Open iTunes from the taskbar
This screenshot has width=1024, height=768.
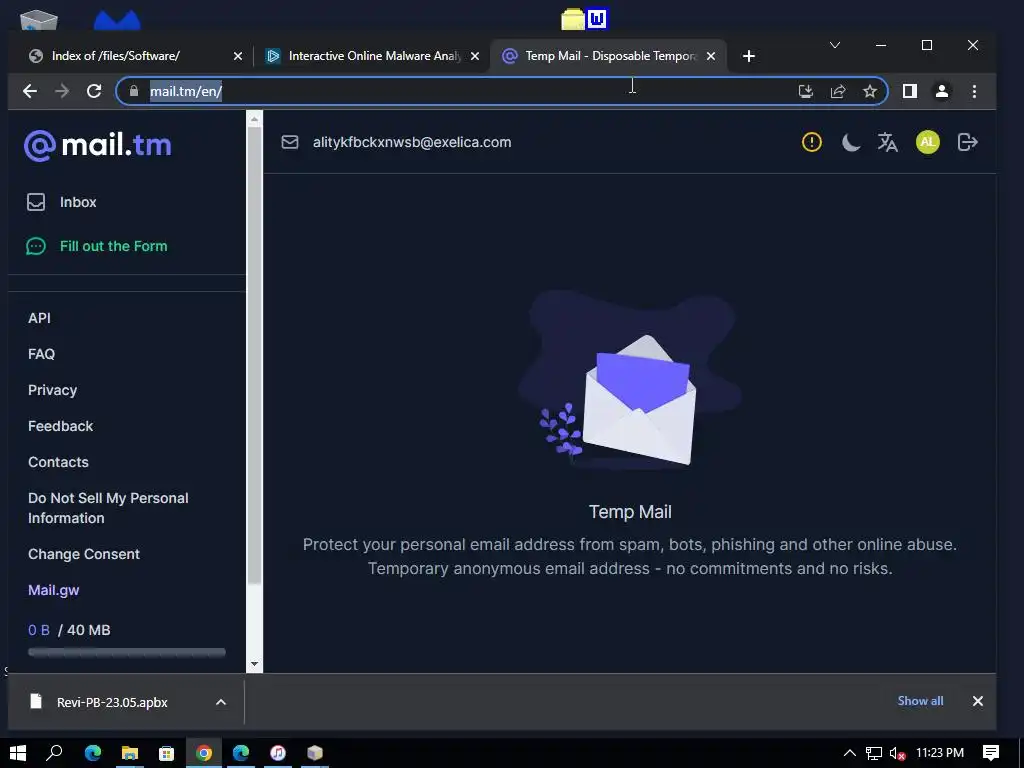click(x=278, y=753)
